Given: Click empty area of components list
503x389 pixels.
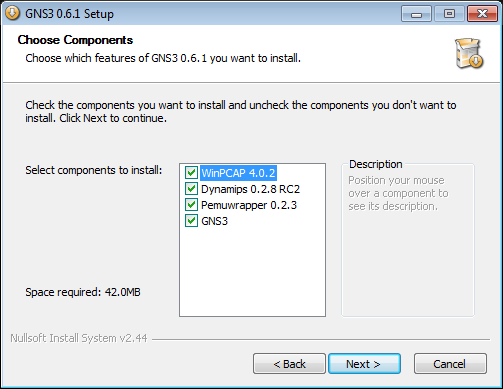Looking at the screenshot, I should click(252, 270).
